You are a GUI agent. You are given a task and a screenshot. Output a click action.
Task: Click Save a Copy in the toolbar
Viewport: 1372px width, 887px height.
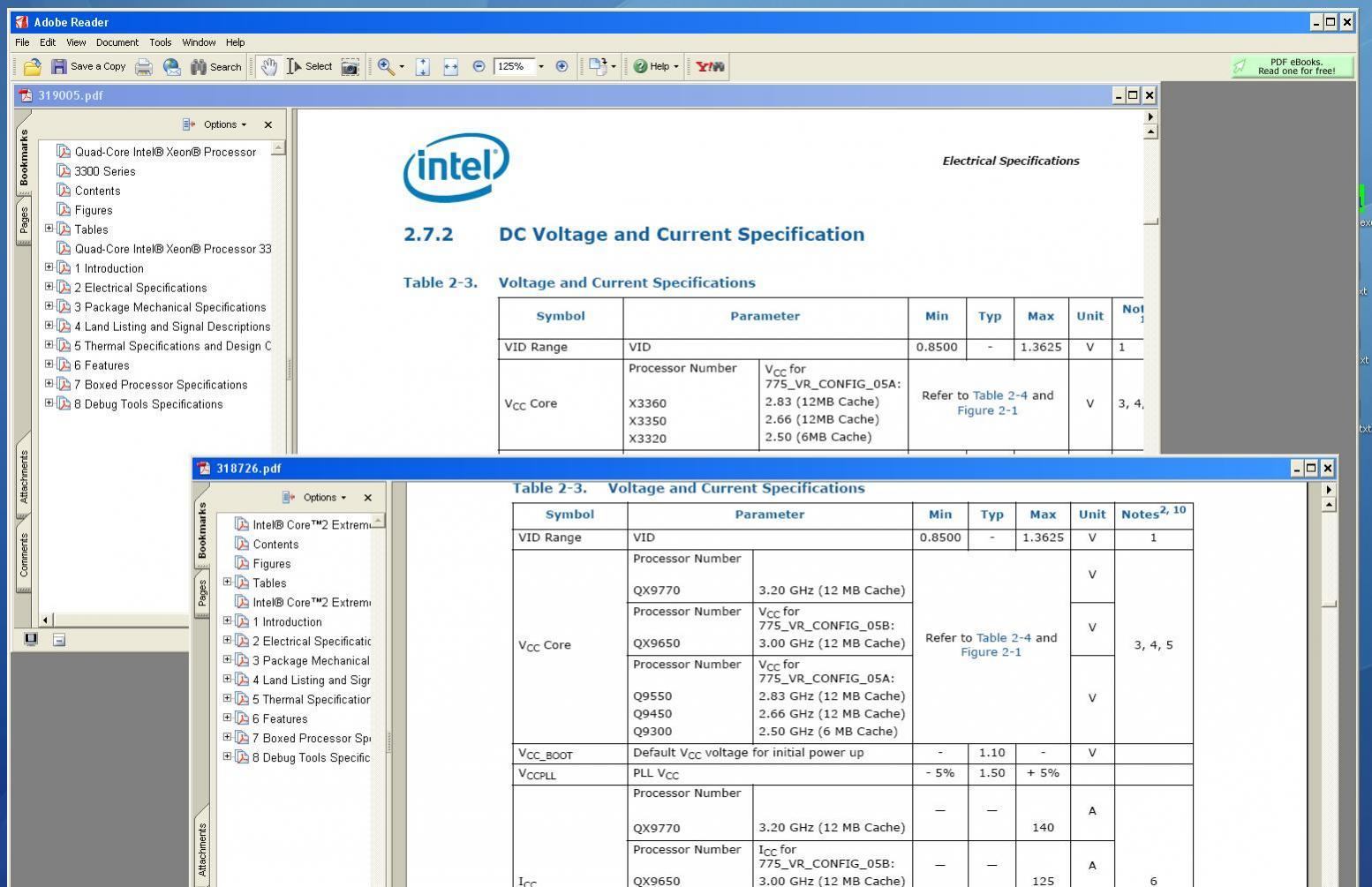(x=88, y=66)
